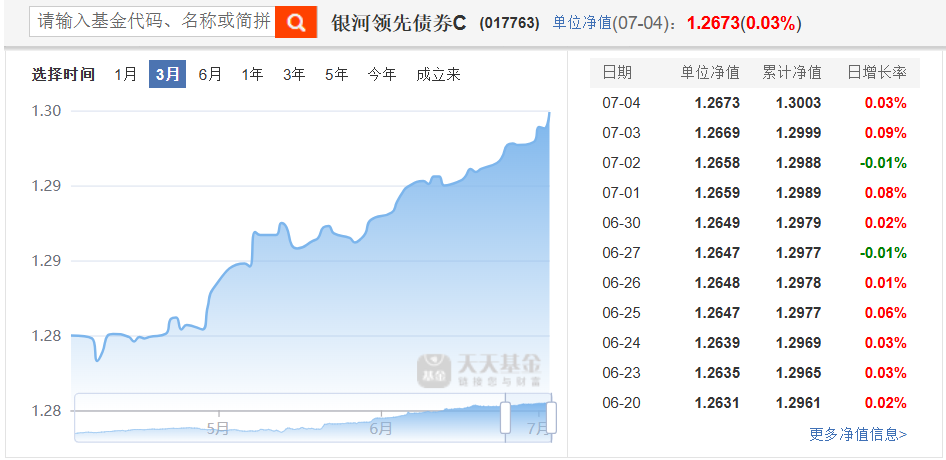The image size is (946, 460).
Task: Switch chart to 3年 range
Action: point(294,74)
